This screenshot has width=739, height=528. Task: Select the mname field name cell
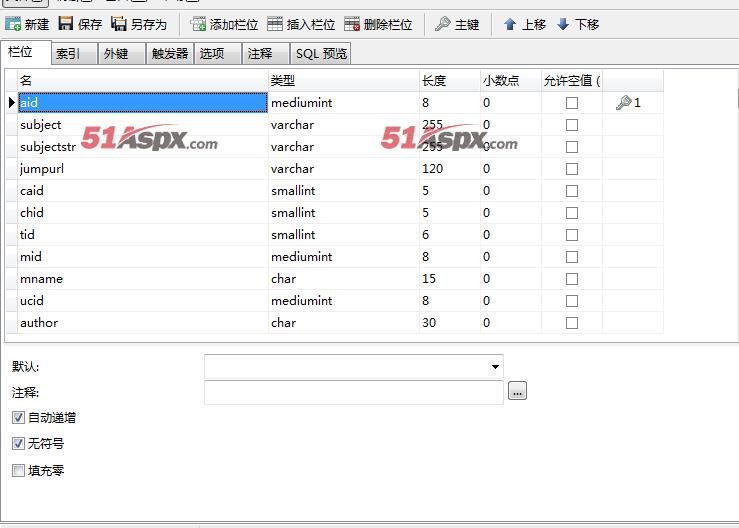[x=143, y=279]
